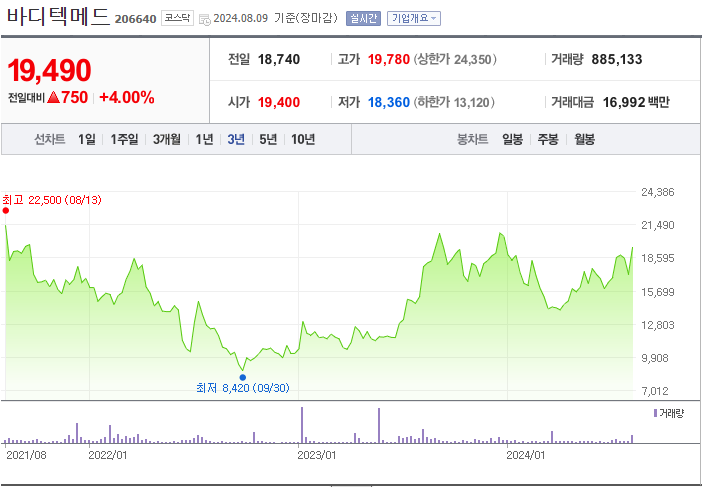
Task: Click the blue 최저 8,420 marker dot
Action: (x=243, y=377)
